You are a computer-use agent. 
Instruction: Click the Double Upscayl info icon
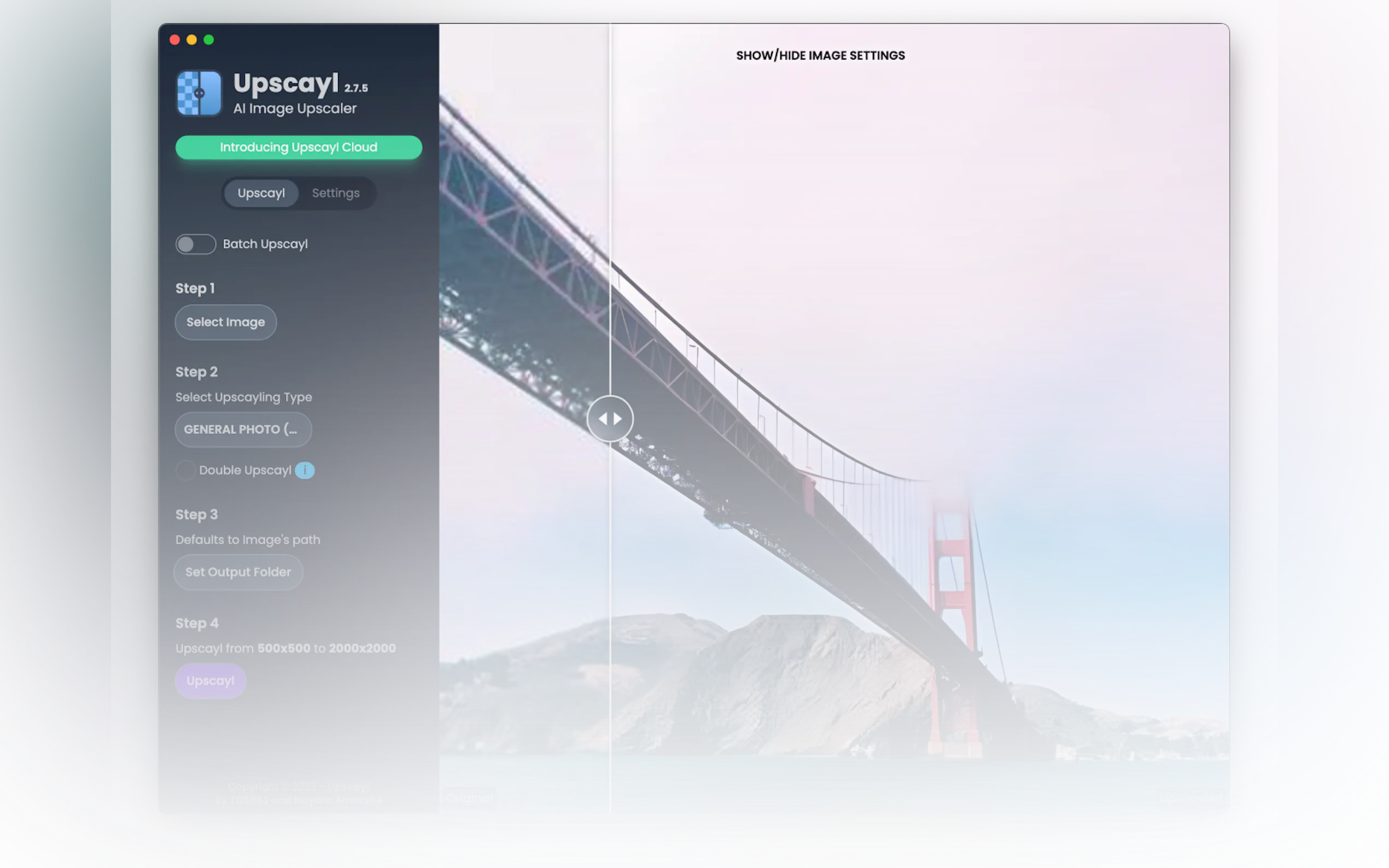305,470
